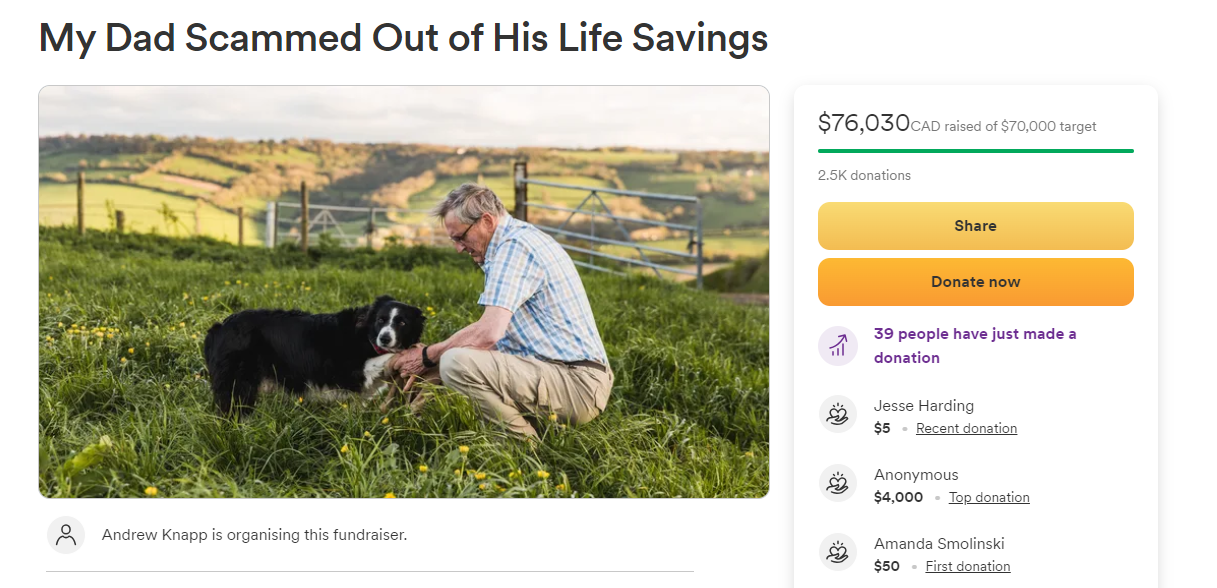This screenshot has width=1217, height=588.
Task: Click the Andrew Knapp organiser text
Action: pyautogui.click(x=254, y=535)
